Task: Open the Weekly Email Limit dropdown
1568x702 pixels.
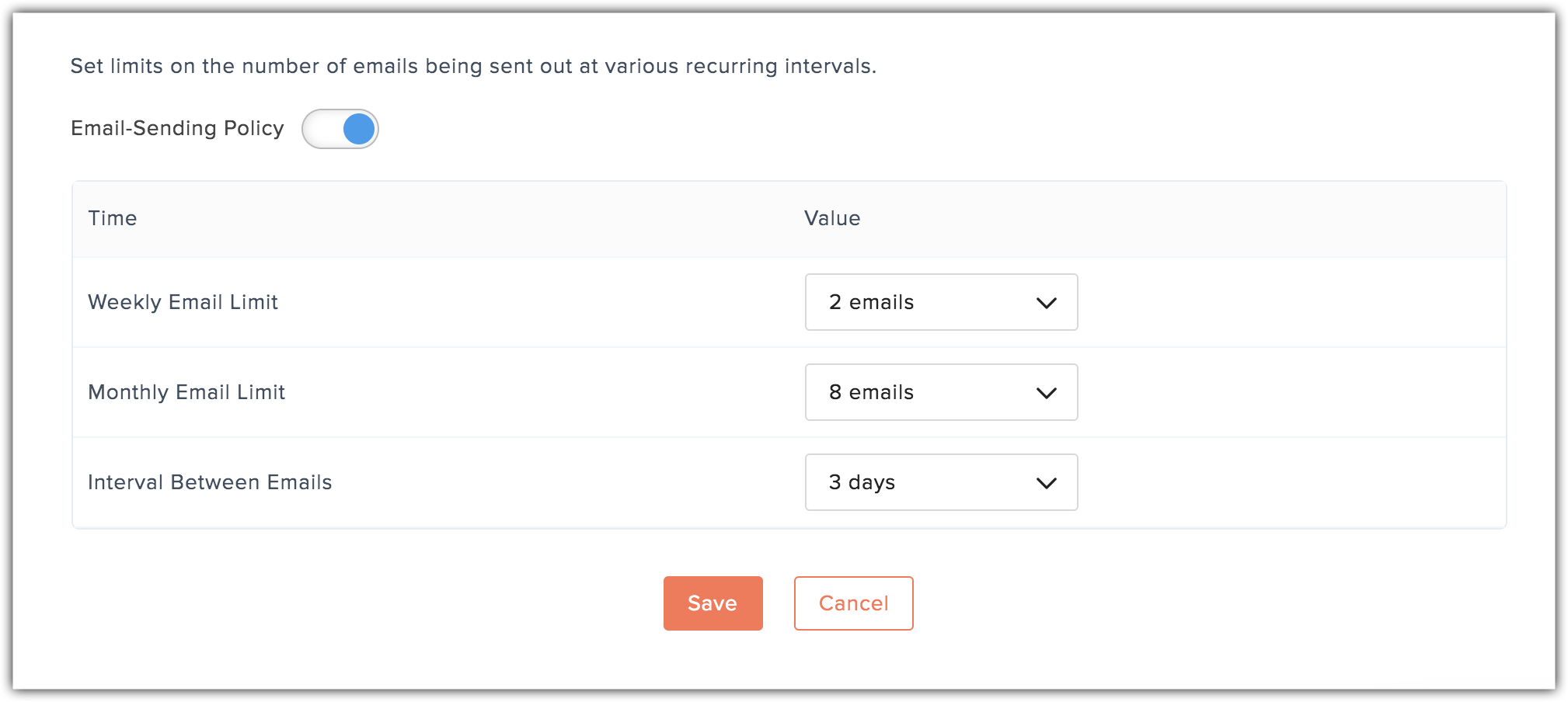Action: coord(941,302)
